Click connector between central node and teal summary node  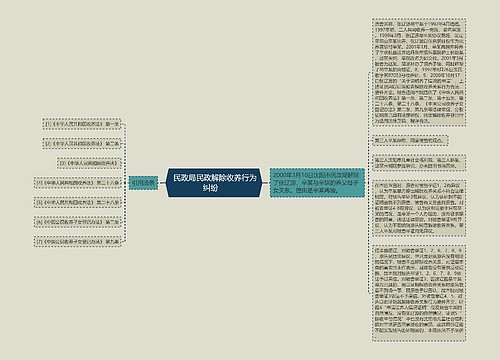[x=265, y=183]
